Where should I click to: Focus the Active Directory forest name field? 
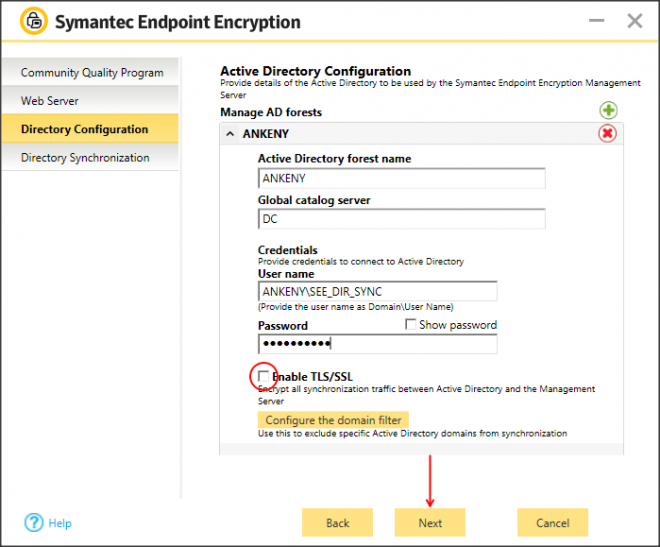pos(402,178)
